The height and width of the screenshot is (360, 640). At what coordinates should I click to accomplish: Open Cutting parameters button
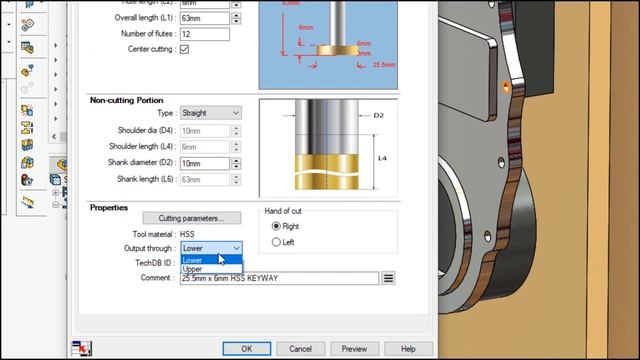point(192,218)
